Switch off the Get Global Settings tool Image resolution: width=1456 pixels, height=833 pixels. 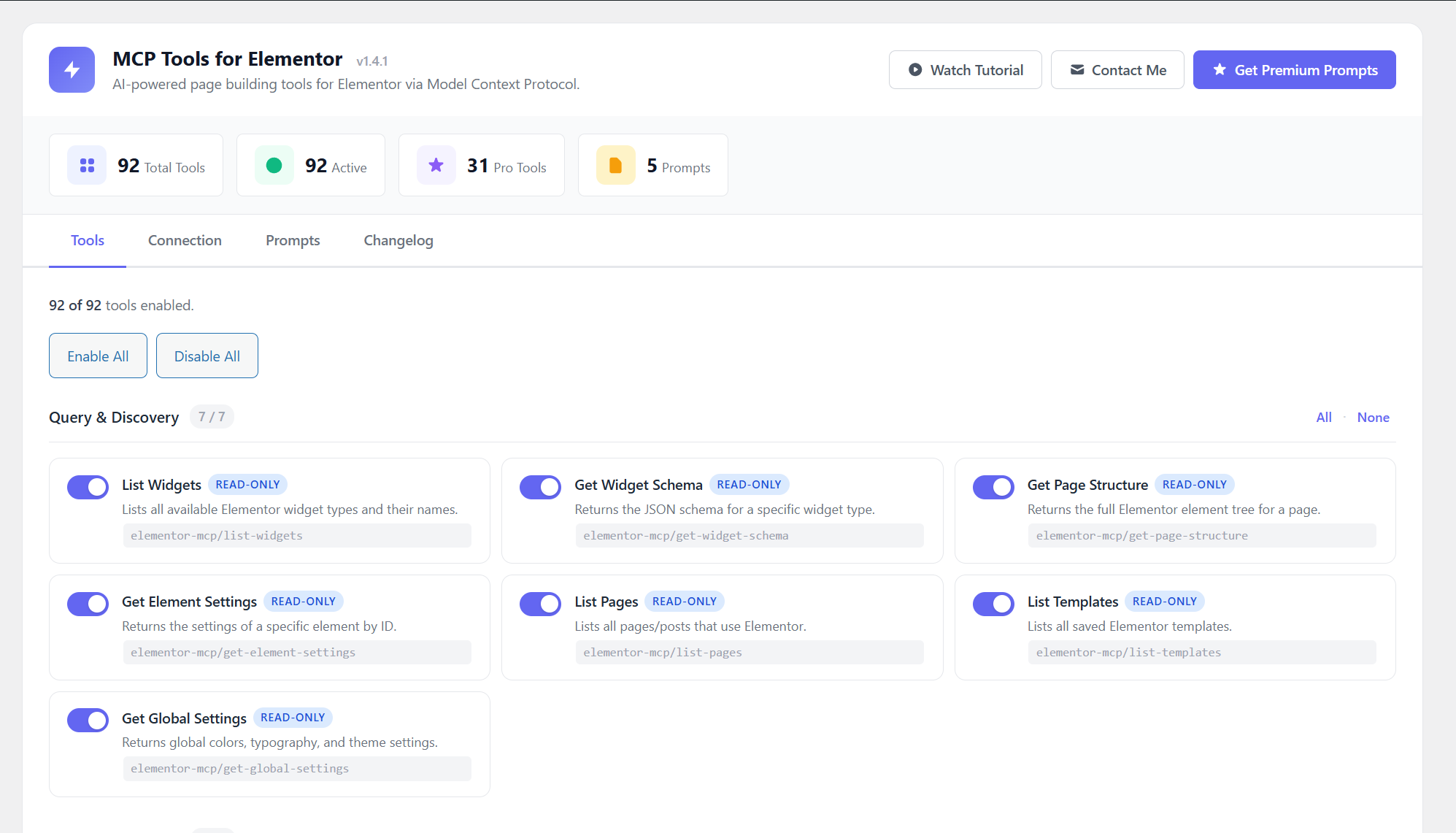(x=88, y=720)
